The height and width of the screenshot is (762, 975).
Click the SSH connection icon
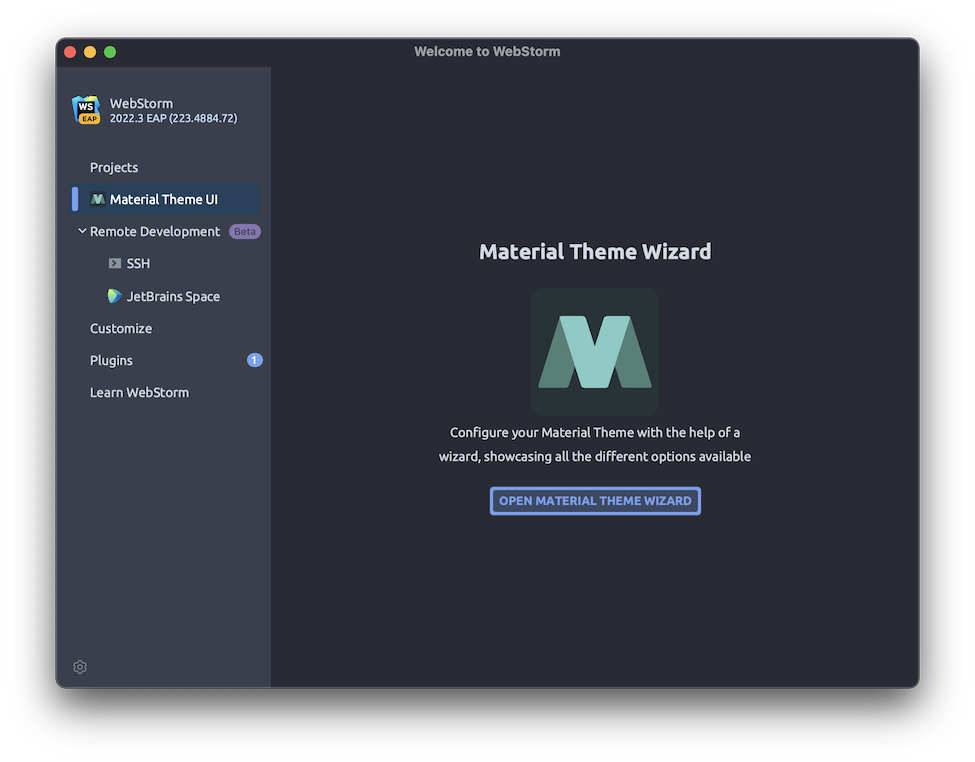click(114, 263)
